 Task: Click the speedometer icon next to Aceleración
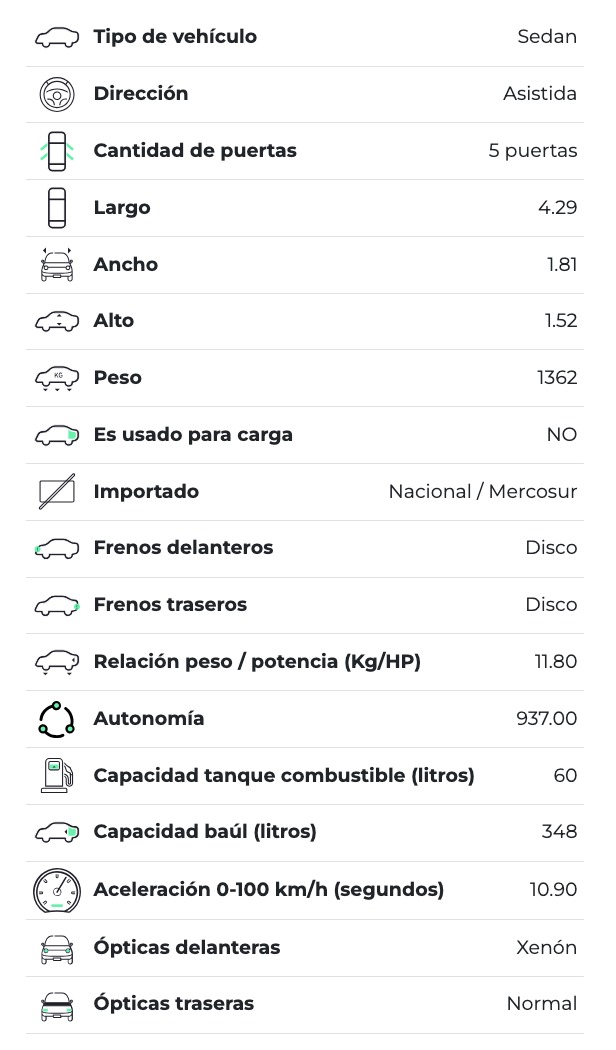(x=57, y=889)
